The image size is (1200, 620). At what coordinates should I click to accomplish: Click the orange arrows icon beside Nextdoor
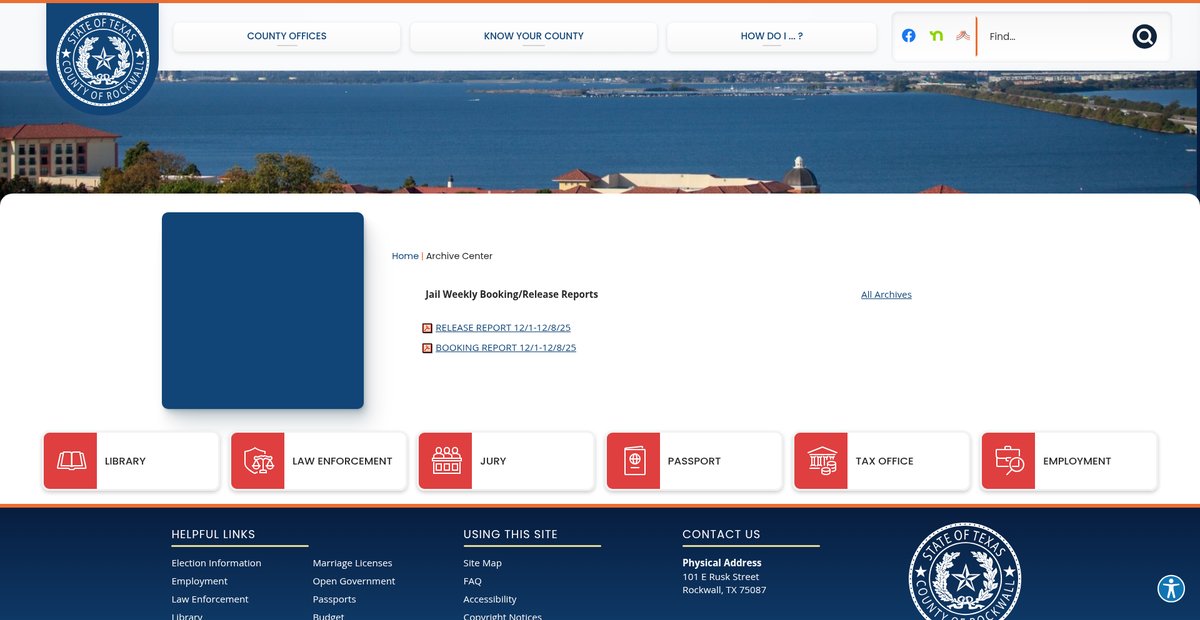pos(962,36)
